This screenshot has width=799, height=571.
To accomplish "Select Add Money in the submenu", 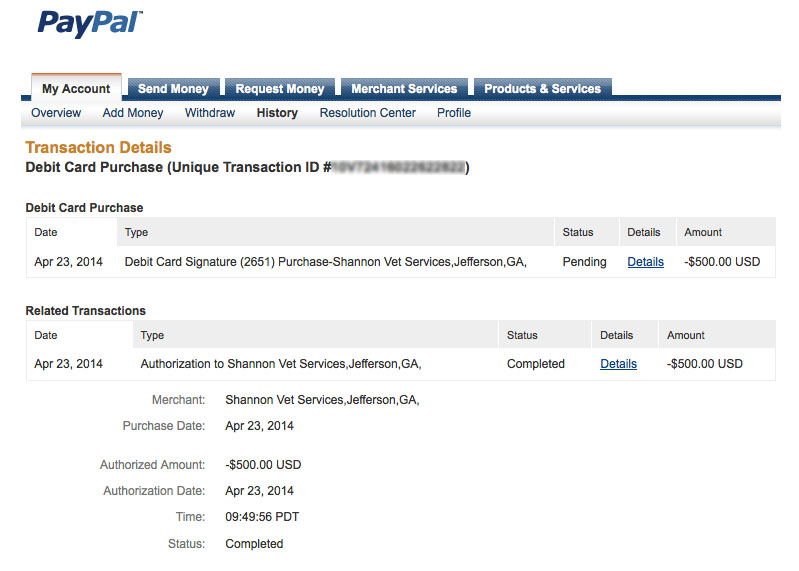I will pos(133,113).
